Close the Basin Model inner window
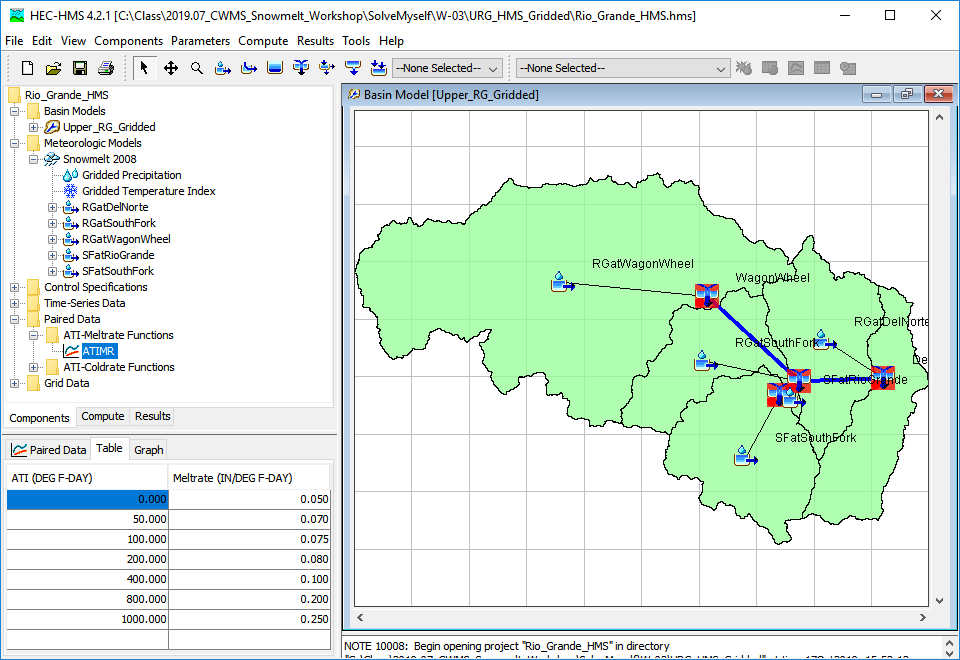 (938, 94)
